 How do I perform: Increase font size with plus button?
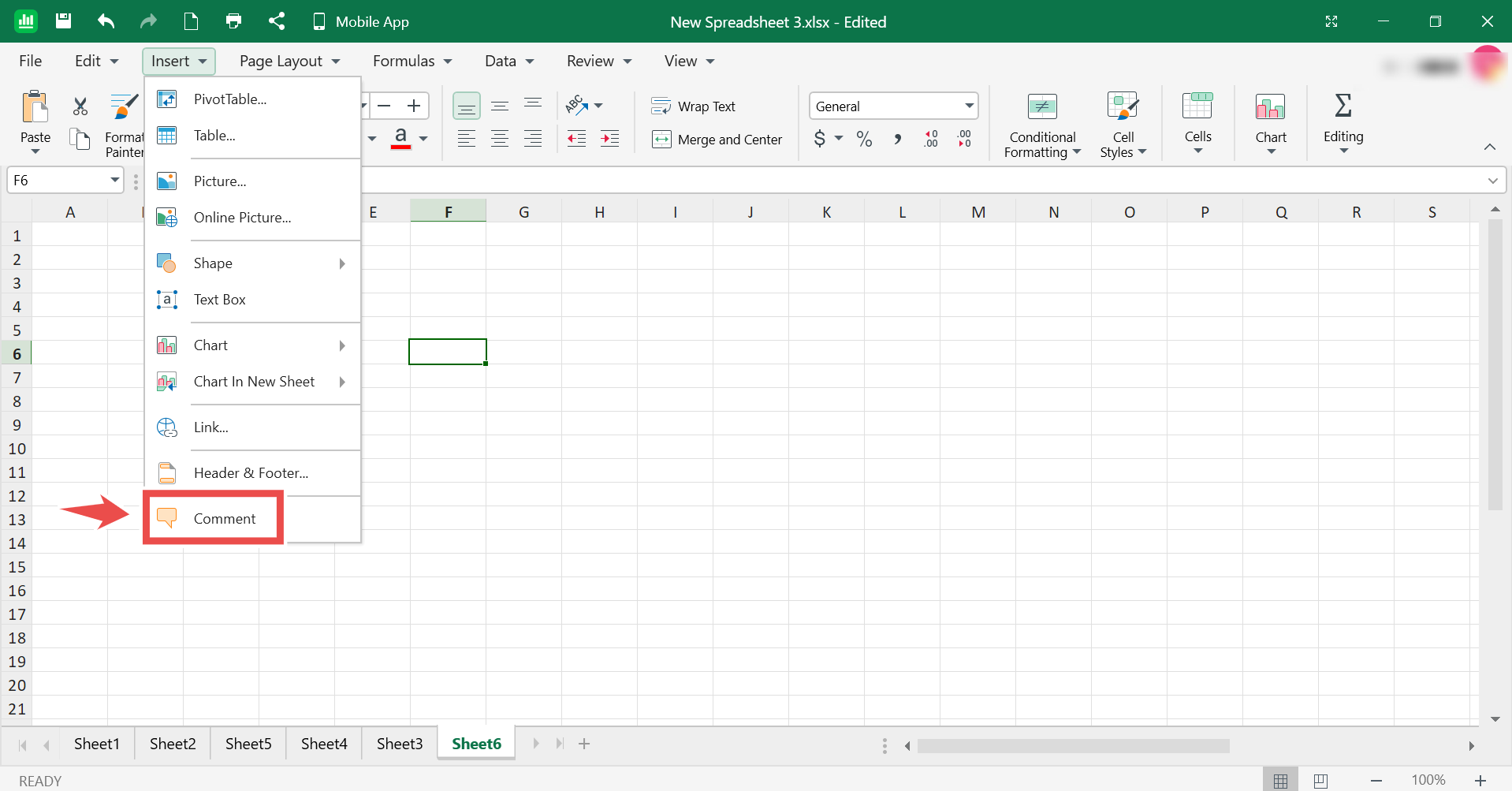414,106
